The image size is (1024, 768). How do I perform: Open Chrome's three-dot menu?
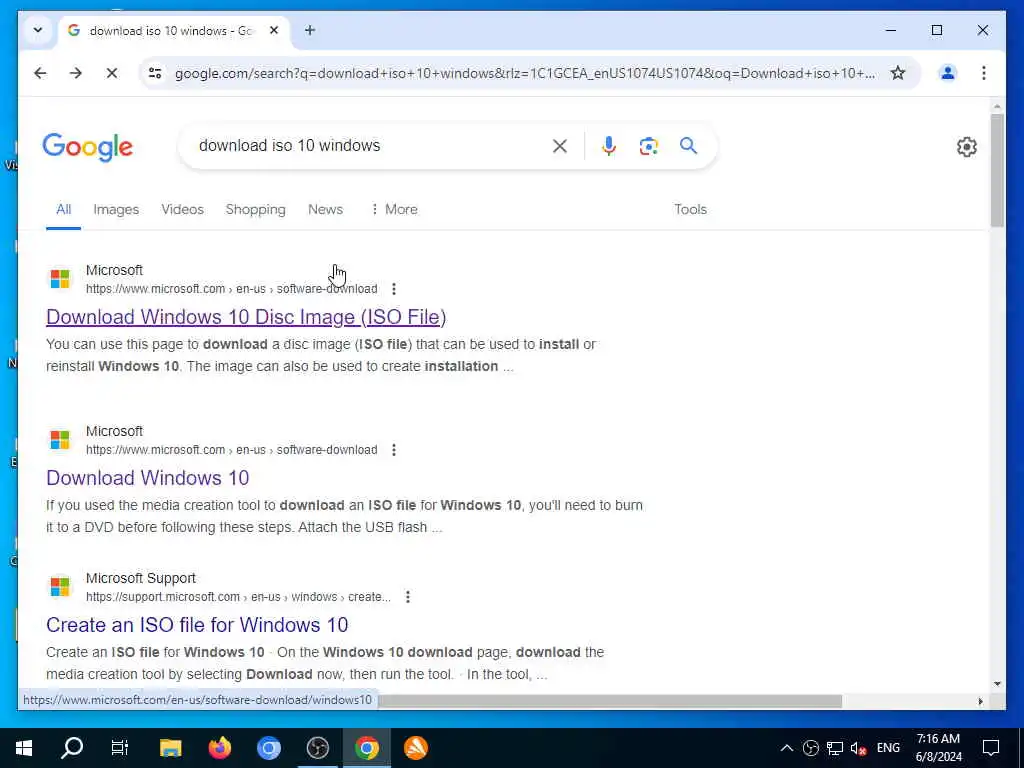point(984,72)
